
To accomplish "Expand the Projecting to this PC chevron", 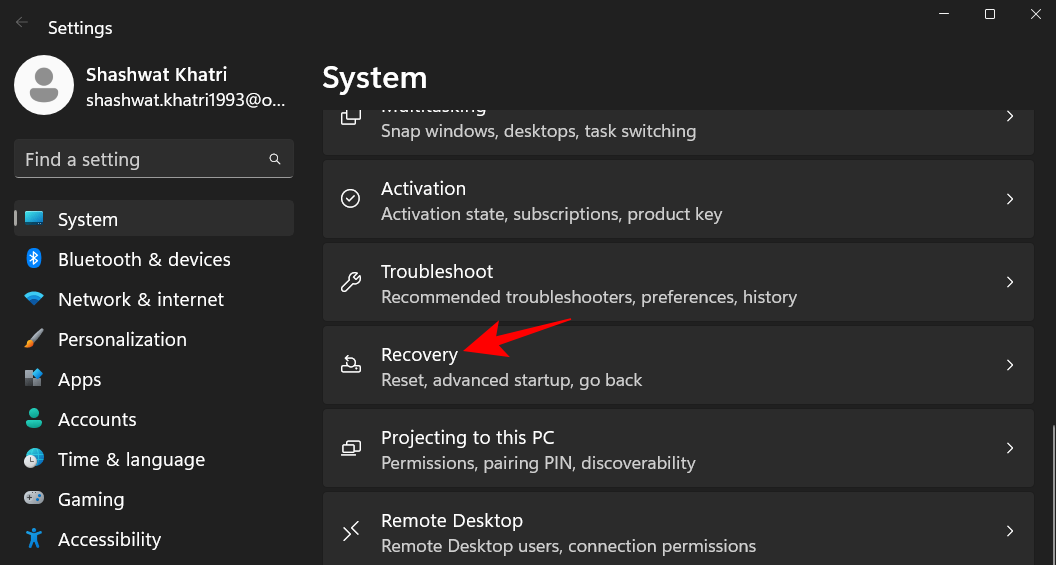I will 1010,448.
